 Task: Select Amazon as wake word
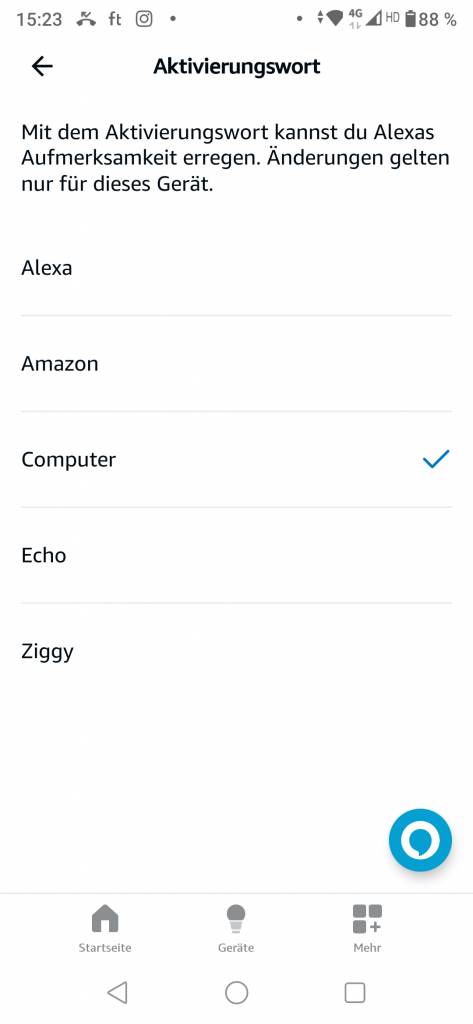(x=236, y=363)
